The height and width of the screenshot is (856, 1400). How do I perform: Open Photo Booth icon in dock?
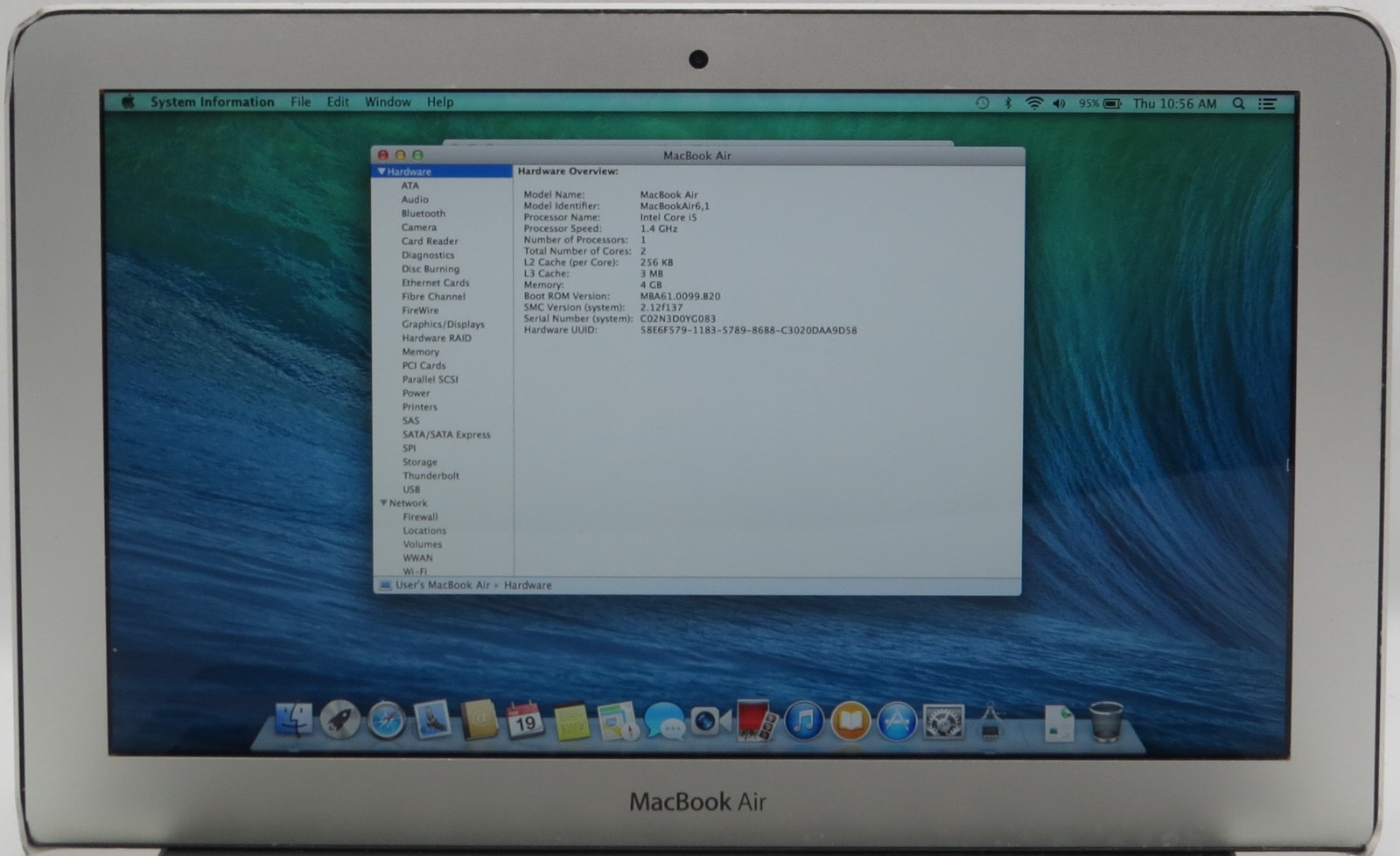click(x=757, y=721)
